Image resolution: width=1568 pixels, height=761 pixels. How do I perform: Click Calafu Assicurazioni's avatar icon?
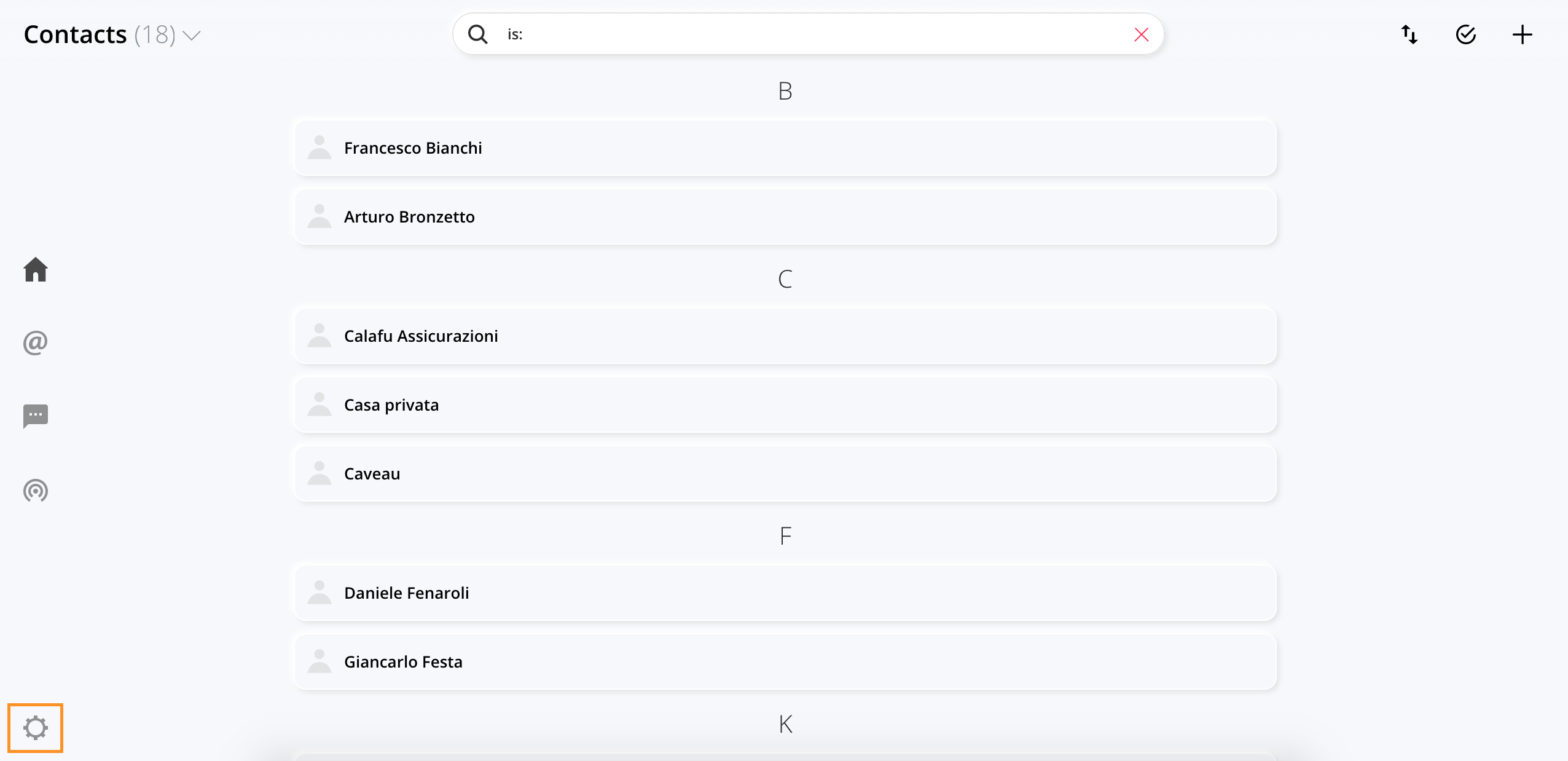319,336
